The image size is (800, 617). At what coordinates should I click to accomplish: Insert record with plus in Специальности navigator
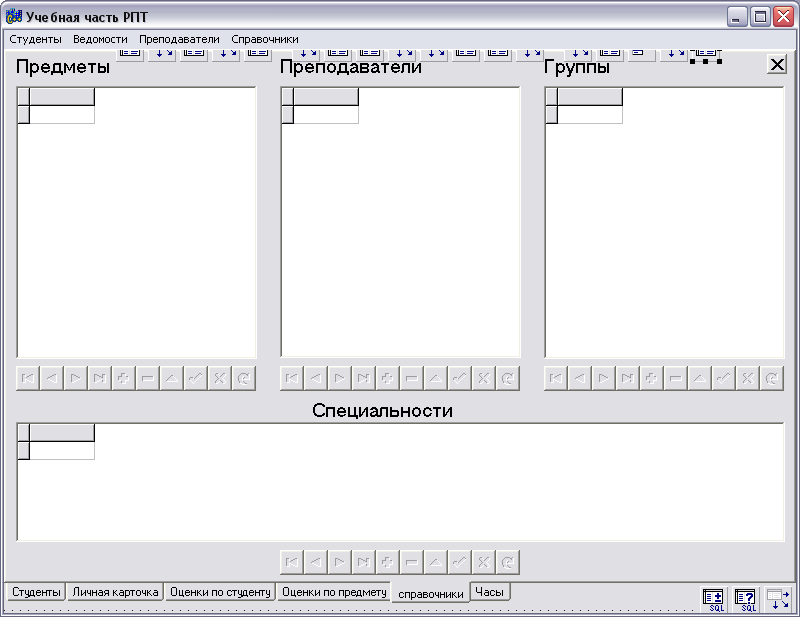click(388, 562)
